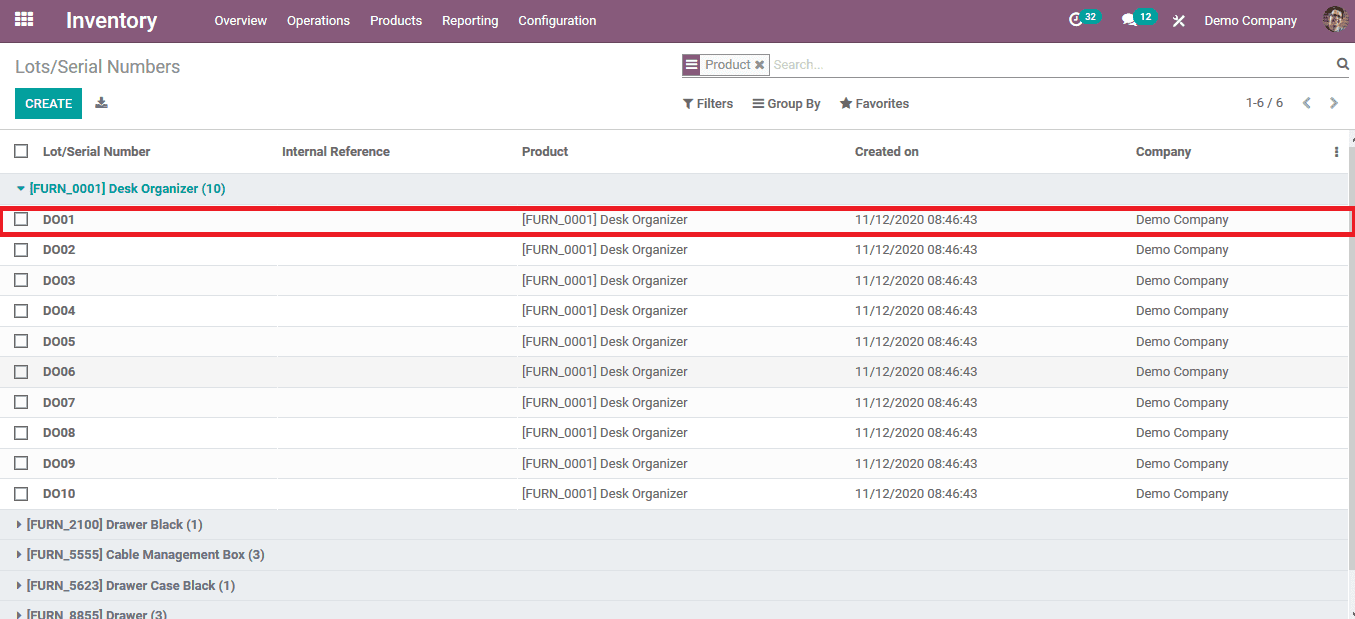This screenshot has width=1355, height=619.
Task: Go to next page arrow
Action: coord(1334,103)
